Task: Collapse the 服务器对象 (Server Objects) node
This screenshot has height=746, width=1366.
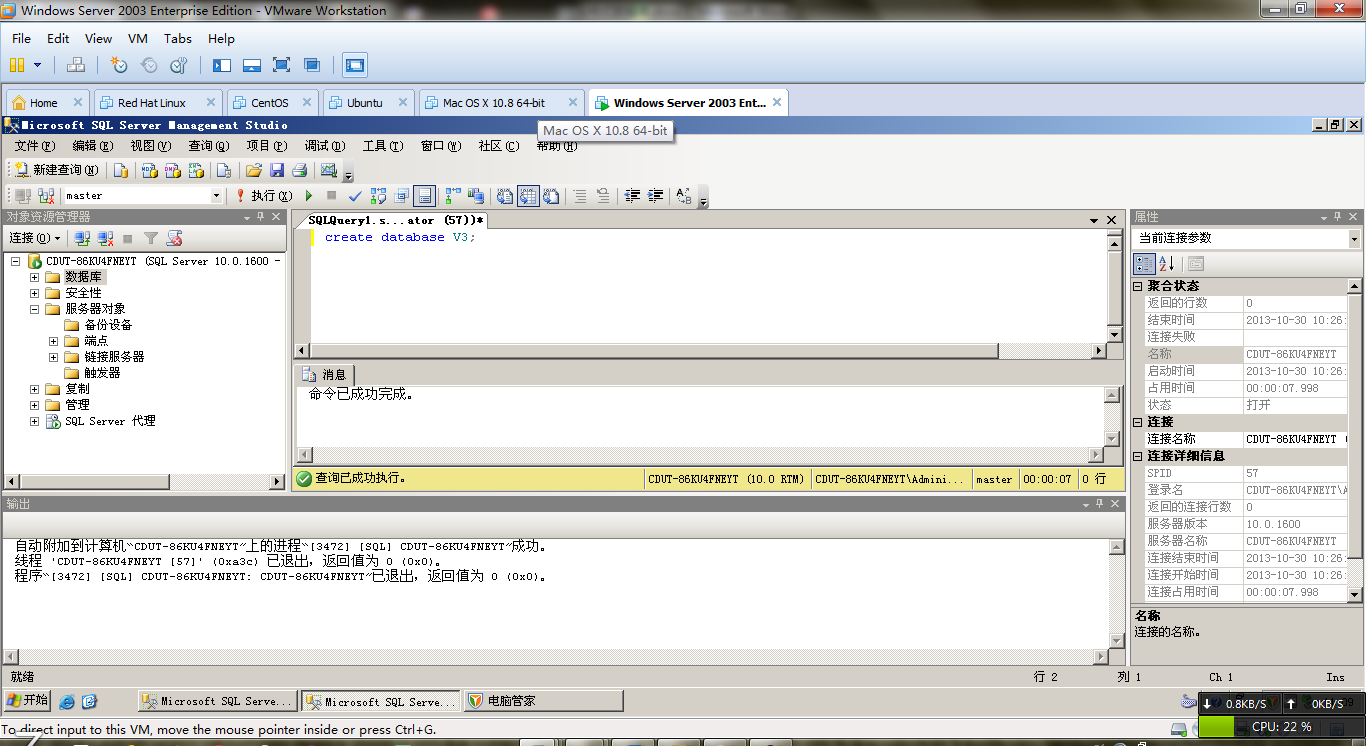Action: pos(34,309)
